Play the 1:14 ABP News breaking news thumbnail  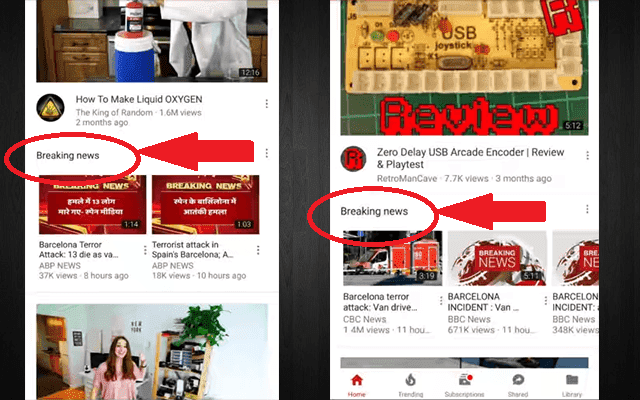pos(93,204)
